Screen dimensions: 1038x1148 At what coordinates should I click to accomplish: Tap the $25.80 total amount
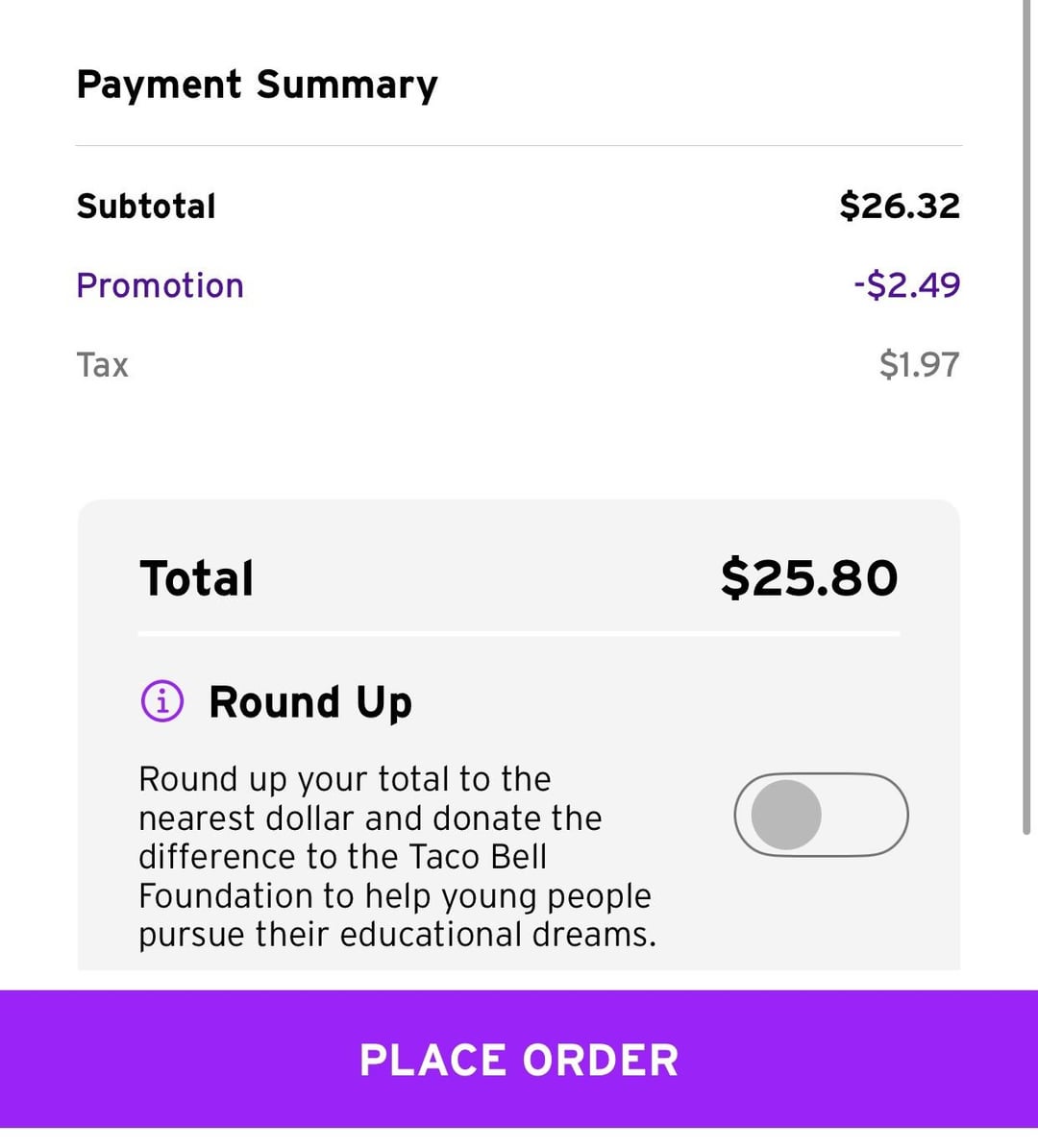tap(809, 578)
